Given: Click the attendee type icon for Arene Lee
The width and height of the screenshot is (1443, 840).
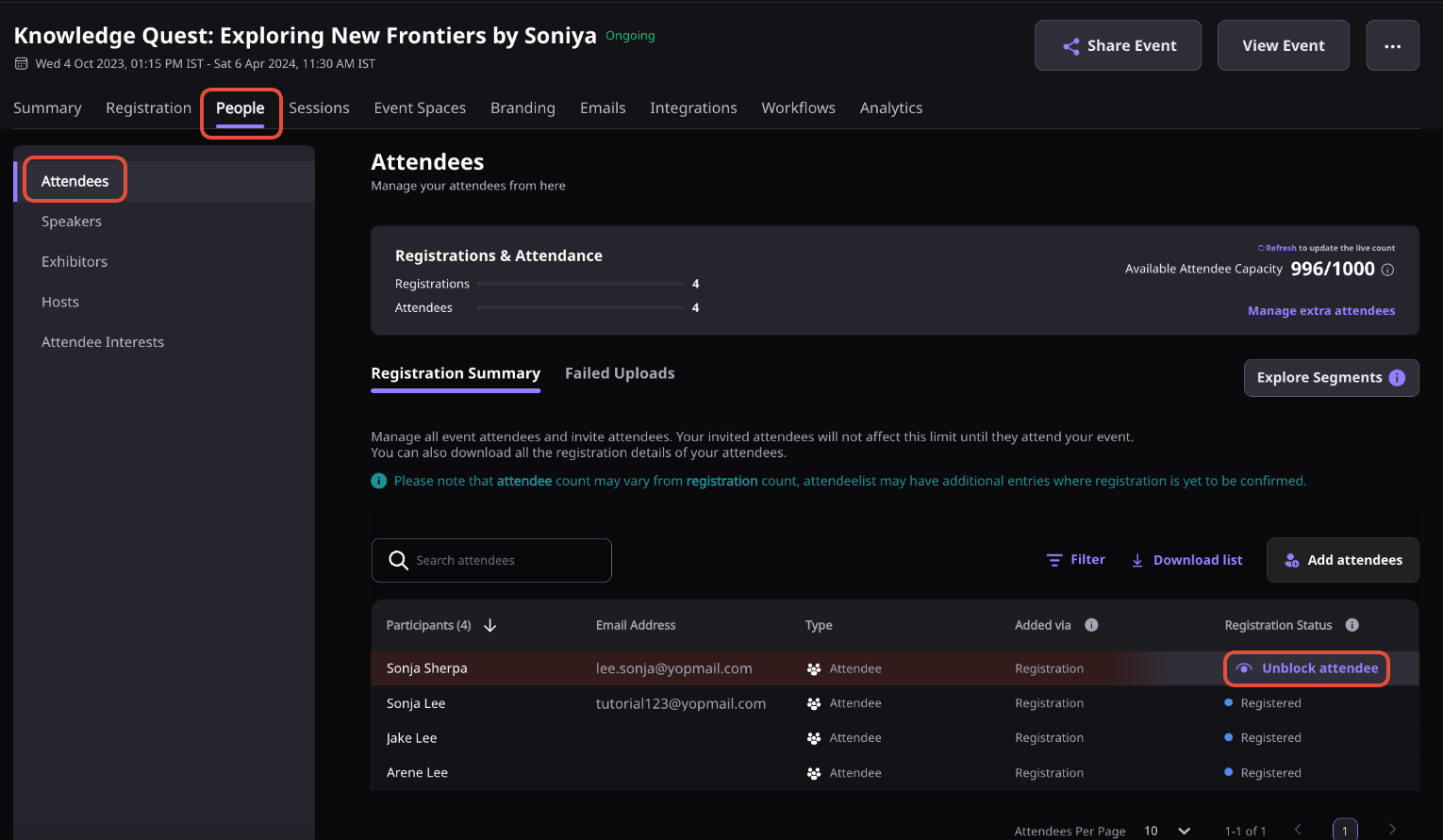Looking at the screenshot, I should (x=814, y=773).
